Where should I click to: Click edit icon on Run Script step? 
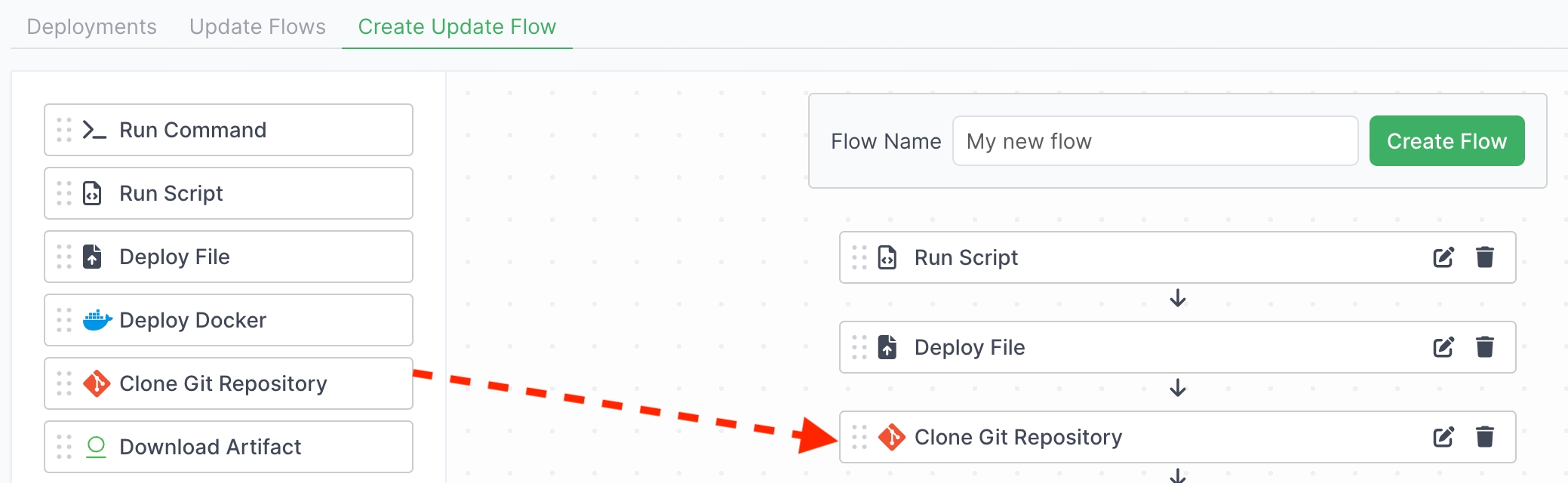coord(1443,257)
